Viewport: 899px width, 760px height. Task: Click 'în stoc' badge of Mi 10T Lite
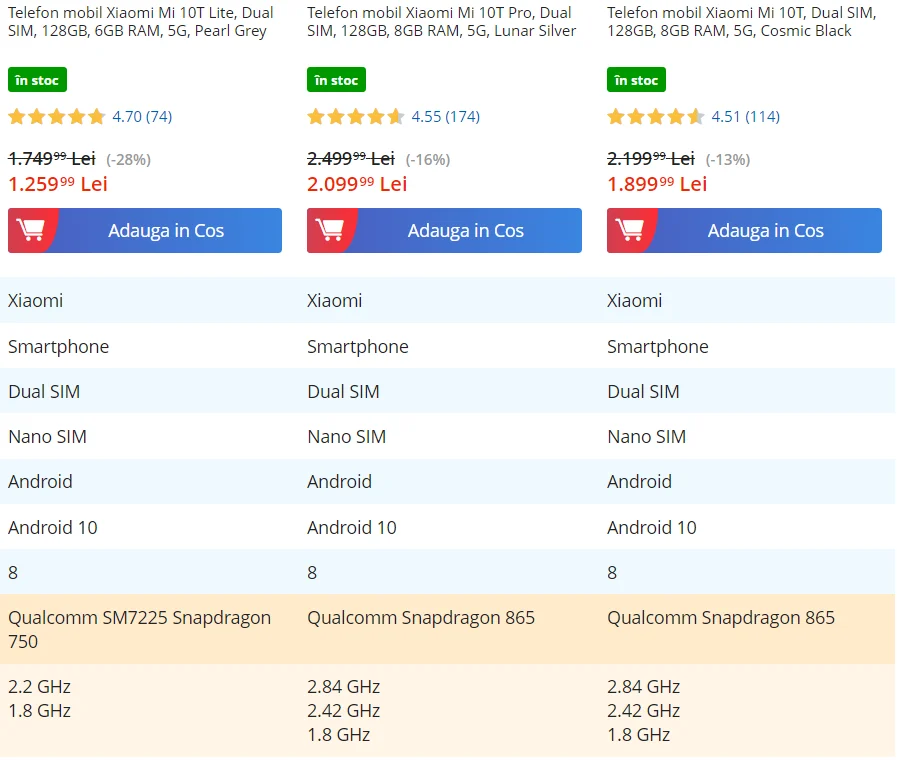coord(37,80)
